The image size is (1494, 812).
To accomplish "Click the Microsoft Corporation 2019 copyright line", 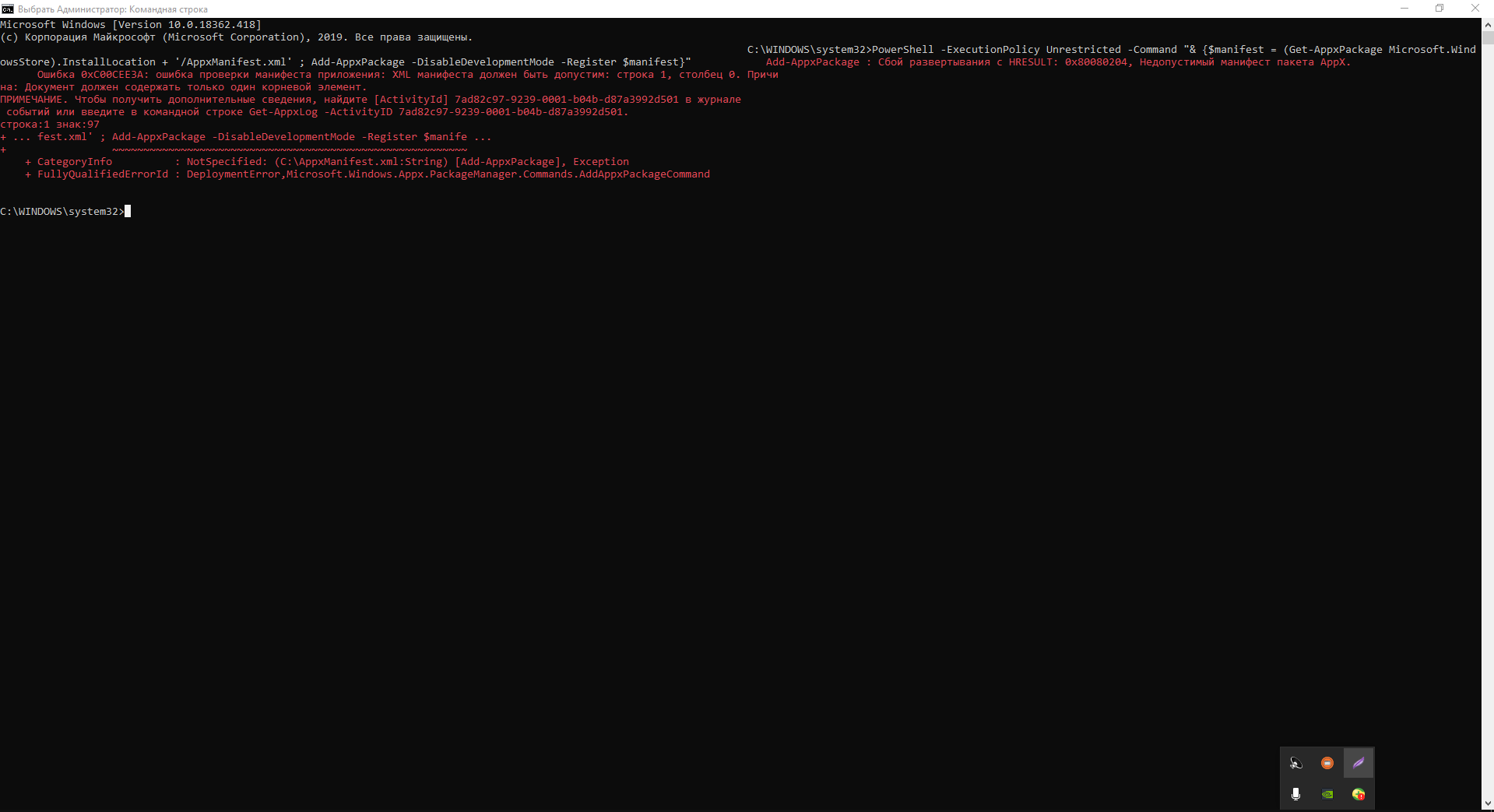I will click(237, 37).
